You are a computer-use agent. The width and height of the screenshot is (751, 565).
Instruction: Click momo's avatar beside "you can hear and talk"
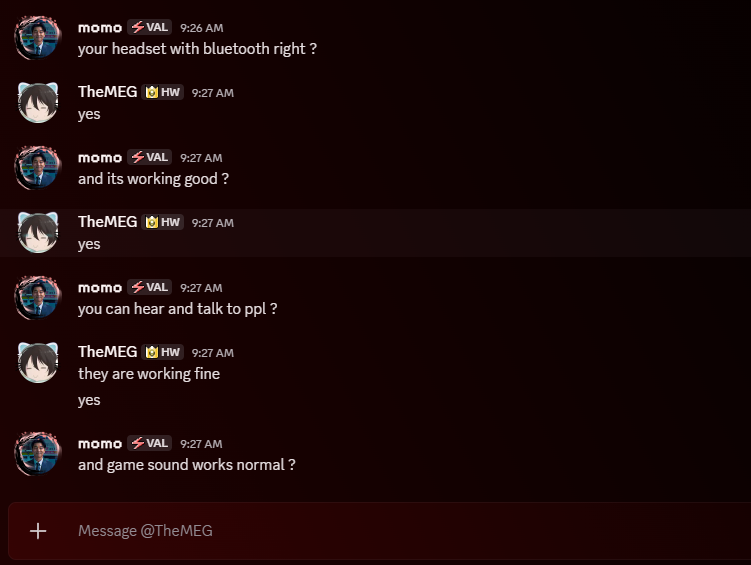(x=38, y=297)
